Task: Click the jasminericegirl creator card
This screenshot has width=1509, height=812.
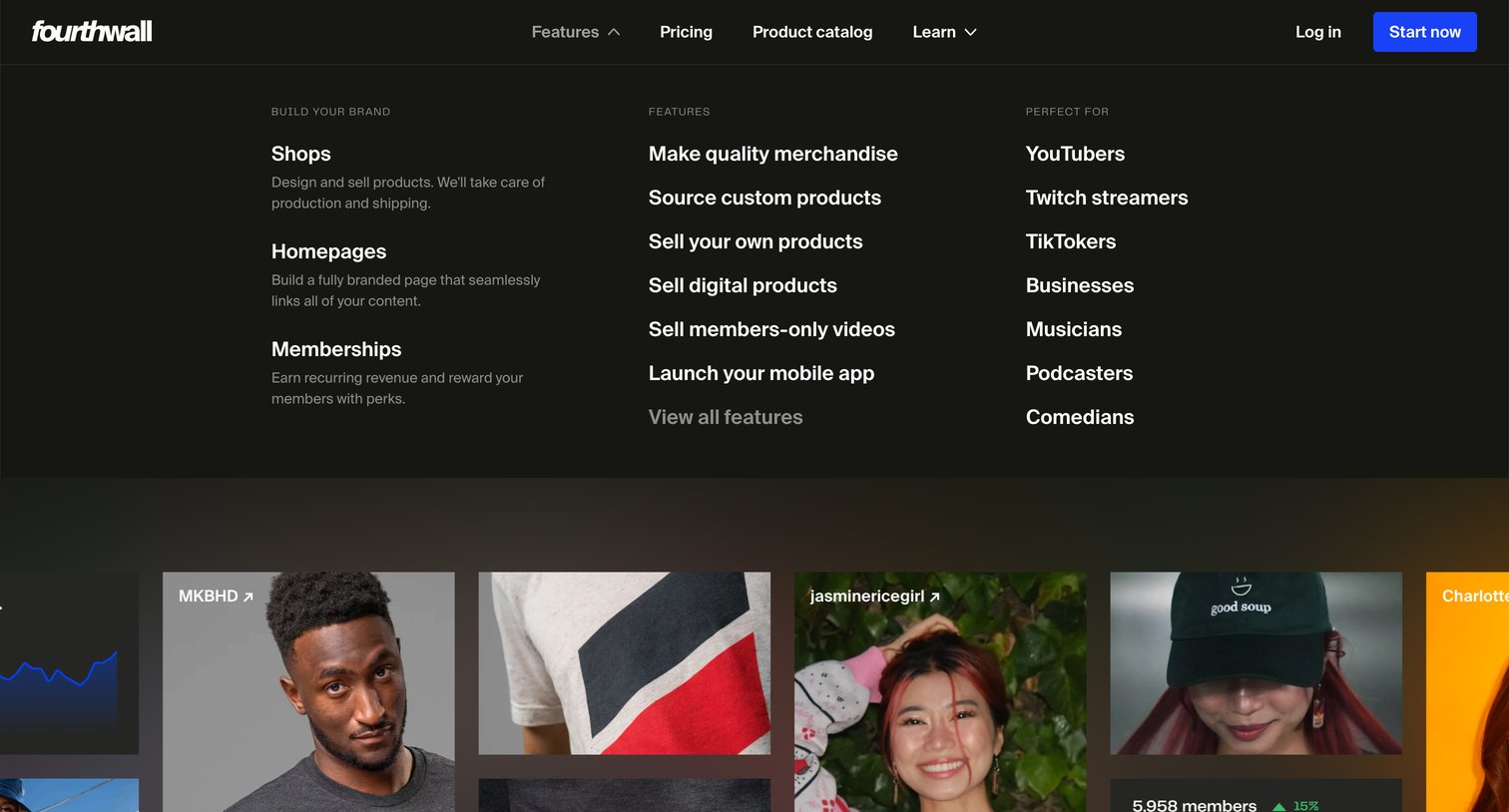Action: point(940,691)
